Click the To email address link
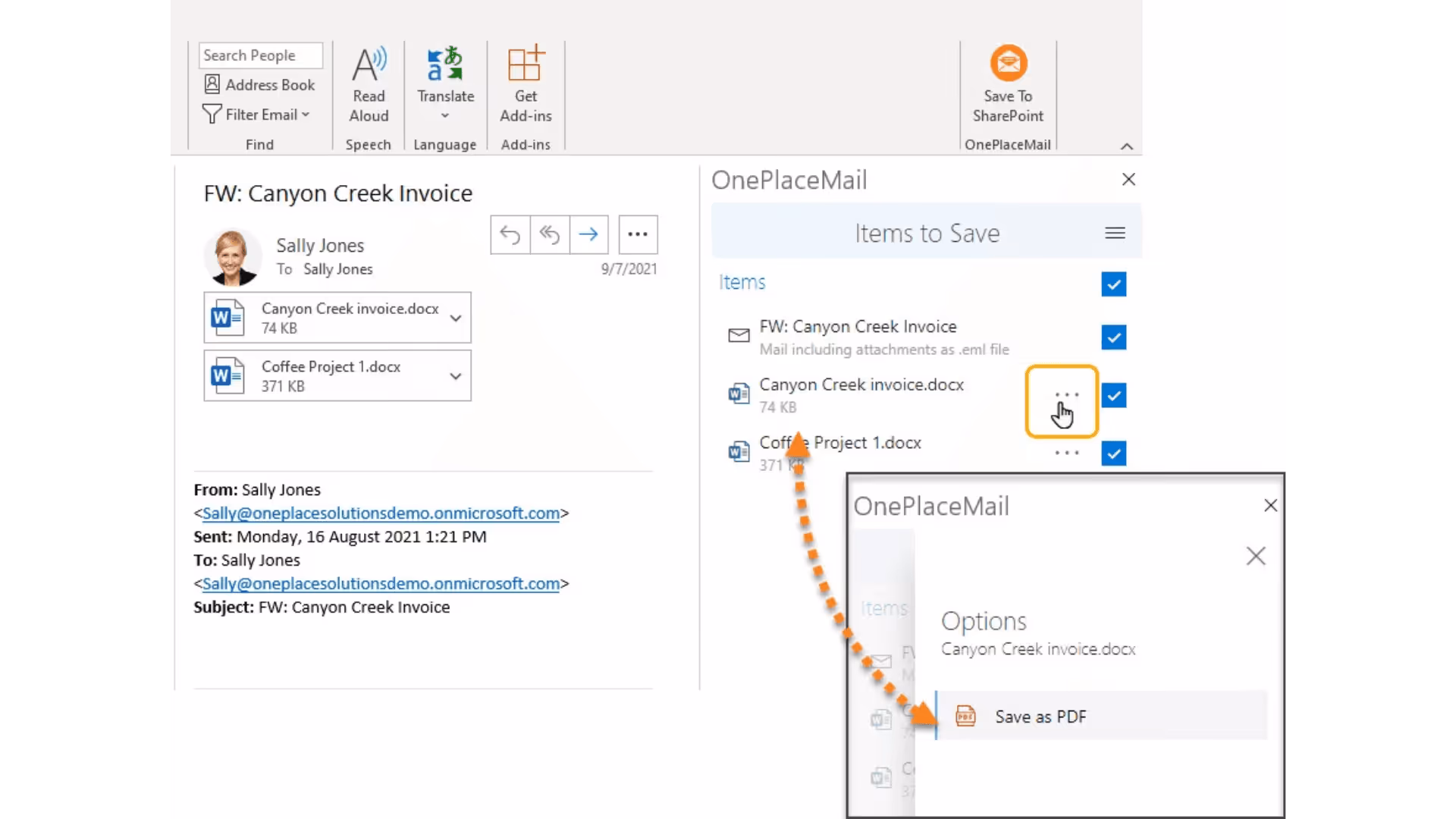1456x819 pixels. pos(381,584)
